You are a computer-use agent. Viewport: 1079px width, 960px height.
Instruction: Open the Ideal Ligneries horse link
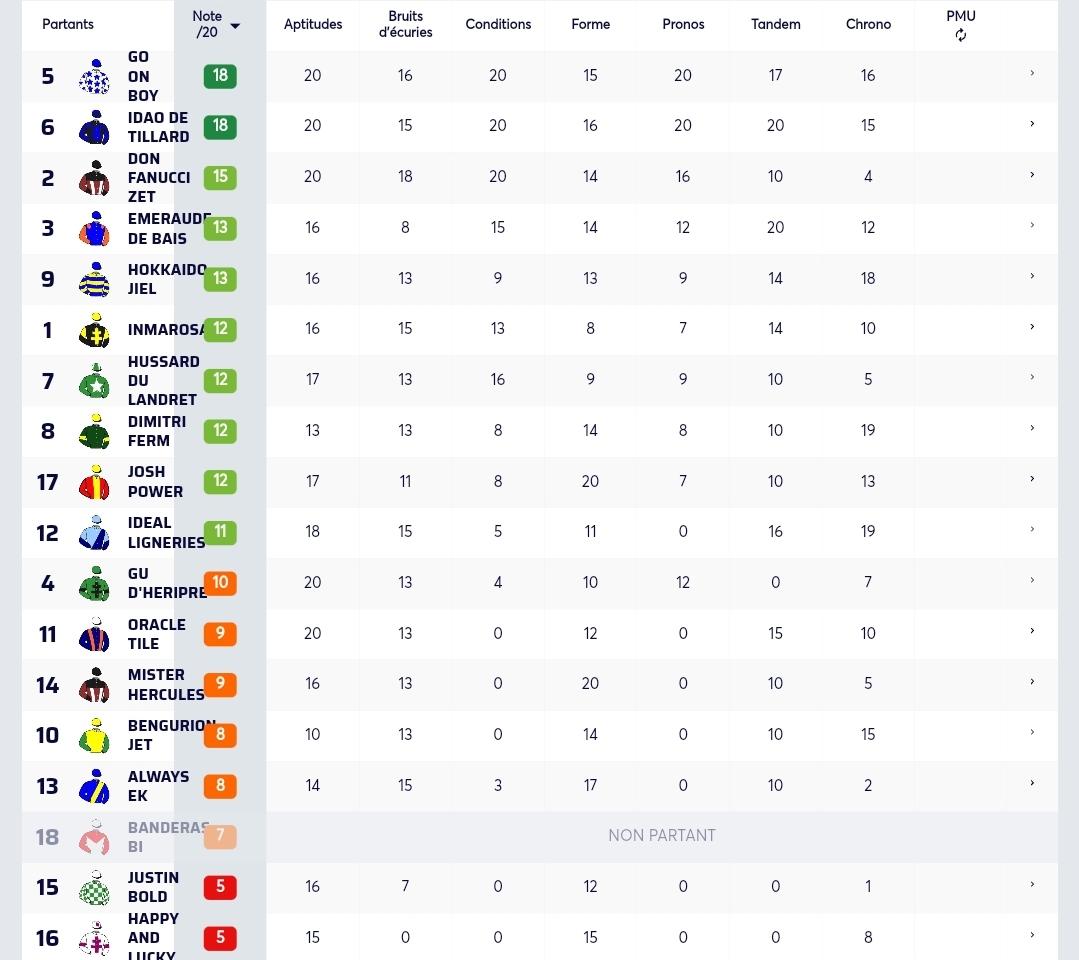167,533
